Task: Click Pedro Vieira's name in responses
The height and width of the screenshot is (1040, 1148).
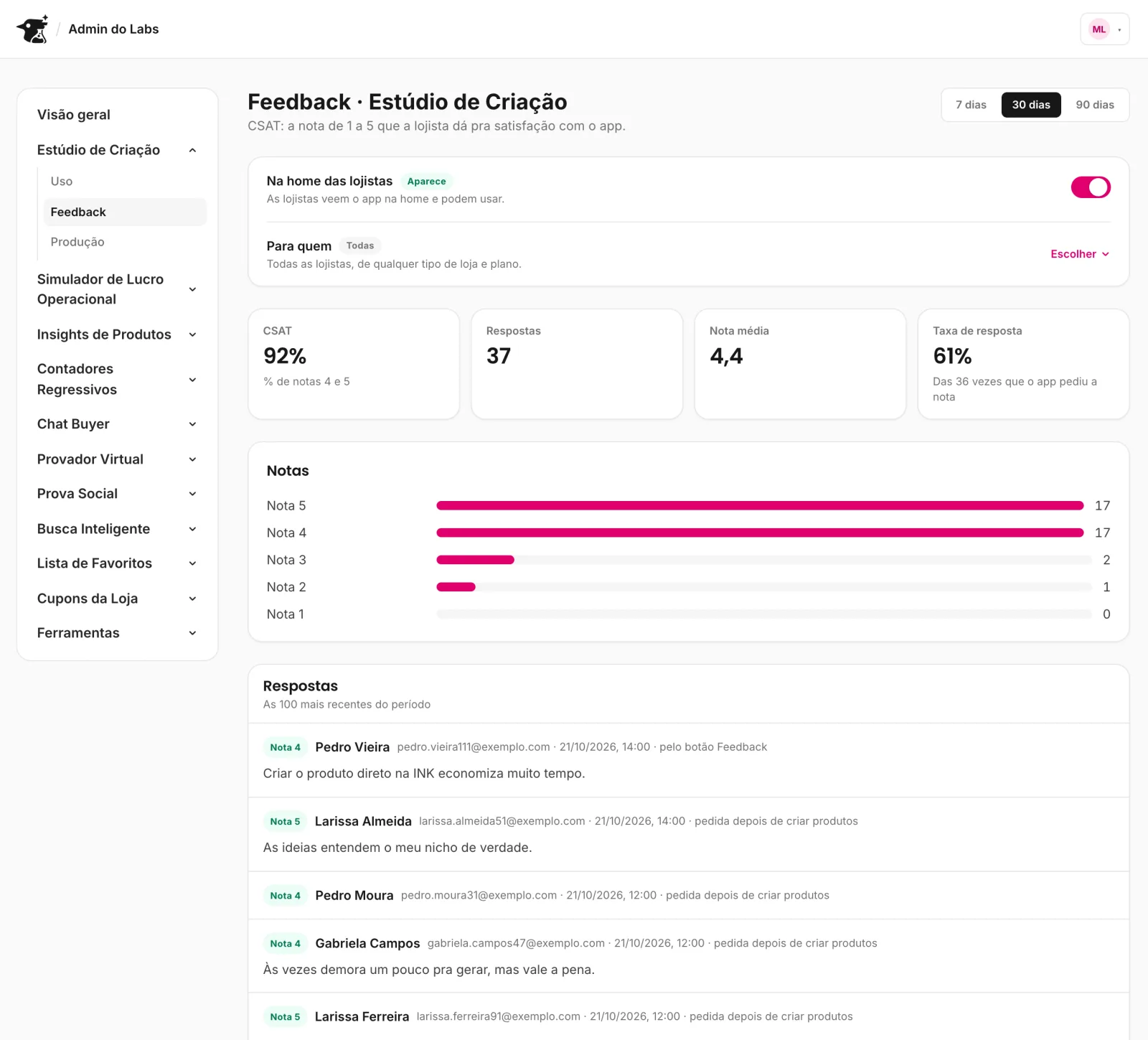Action: (x=352, y=747)
